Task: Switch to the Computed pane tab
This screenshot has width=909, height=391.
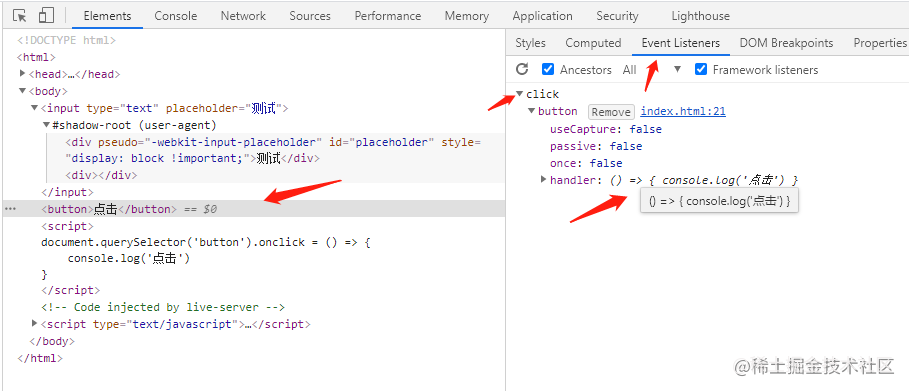Action: (x=593, y=43)
